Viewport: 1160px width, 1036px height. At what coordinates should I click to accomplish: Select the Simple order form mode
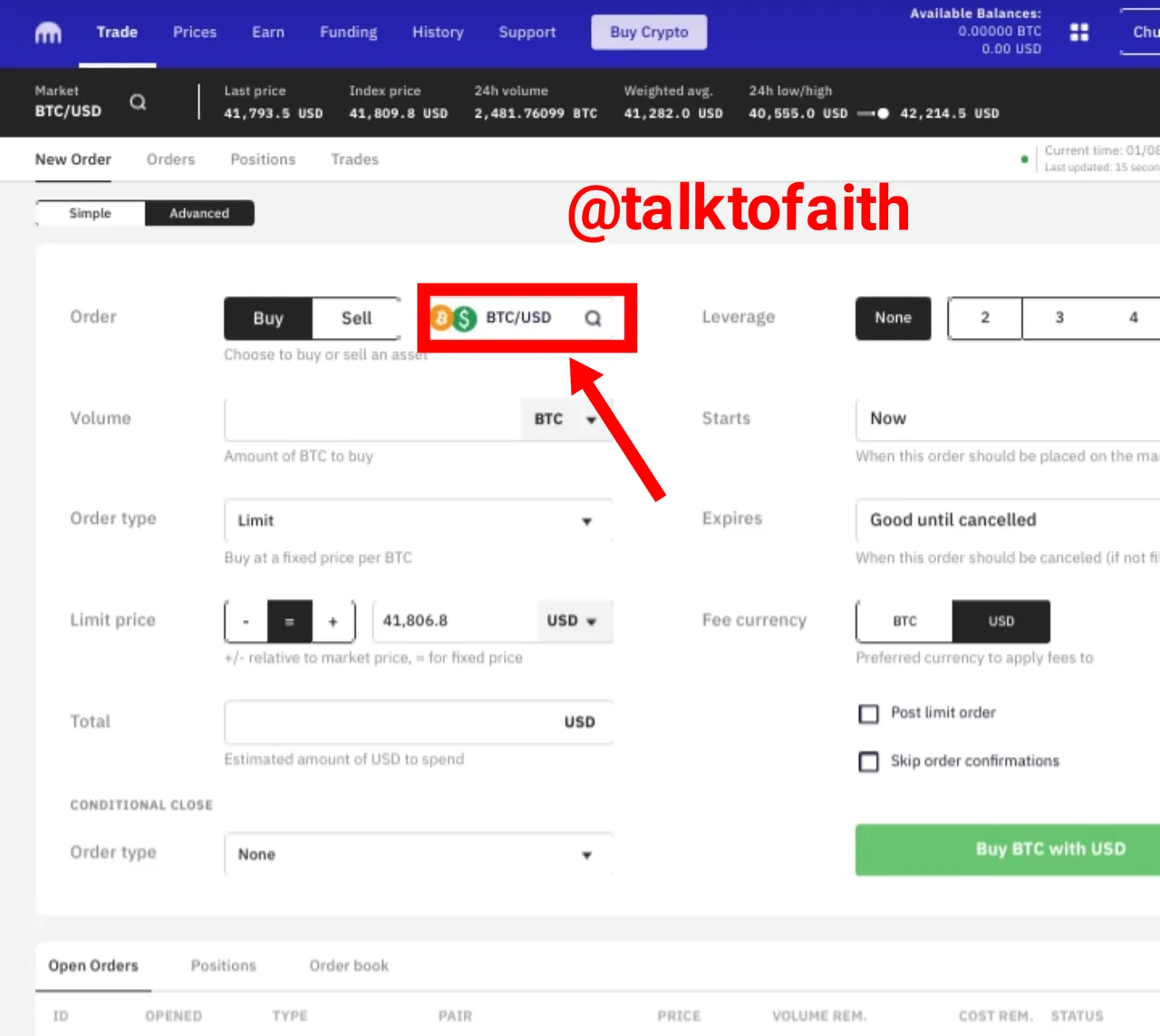click(x=90, y=213)
